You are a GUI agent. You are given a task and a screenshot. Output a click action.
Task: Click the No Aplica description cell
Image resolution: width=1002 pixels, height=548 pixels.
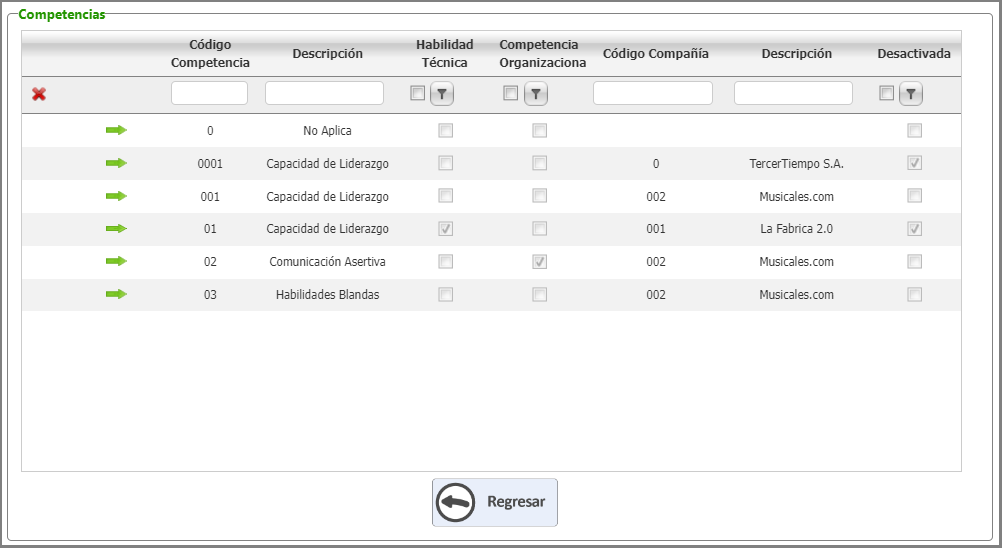tap(327, 130)
